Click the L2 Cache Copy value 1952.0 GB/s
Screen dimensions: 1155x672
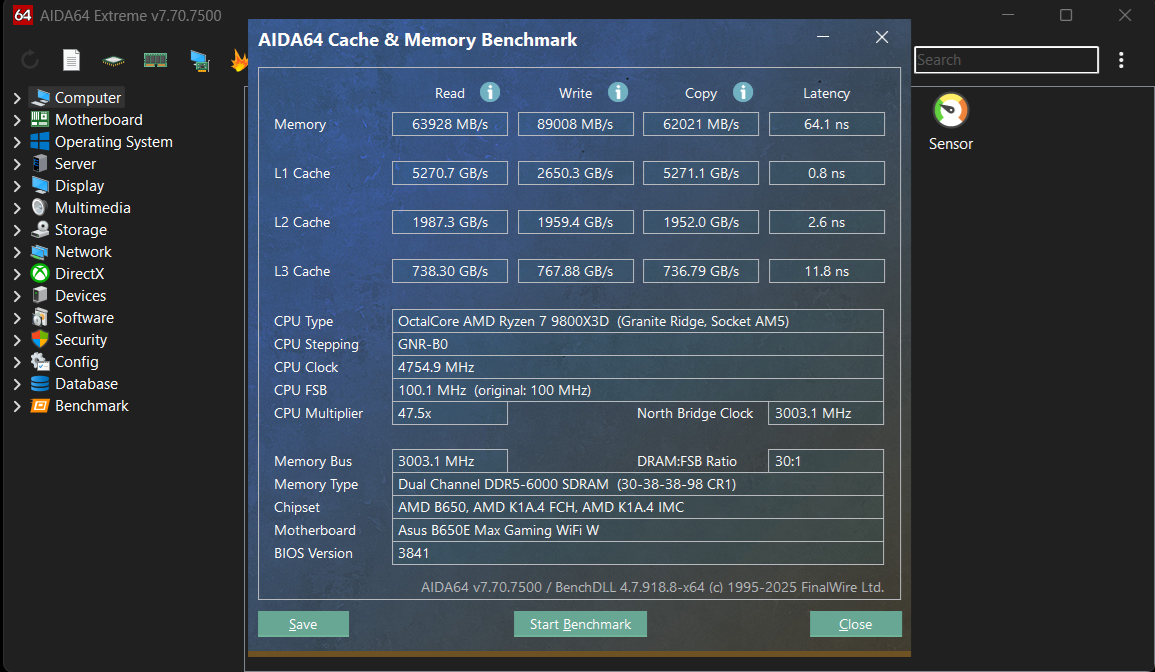701,222
